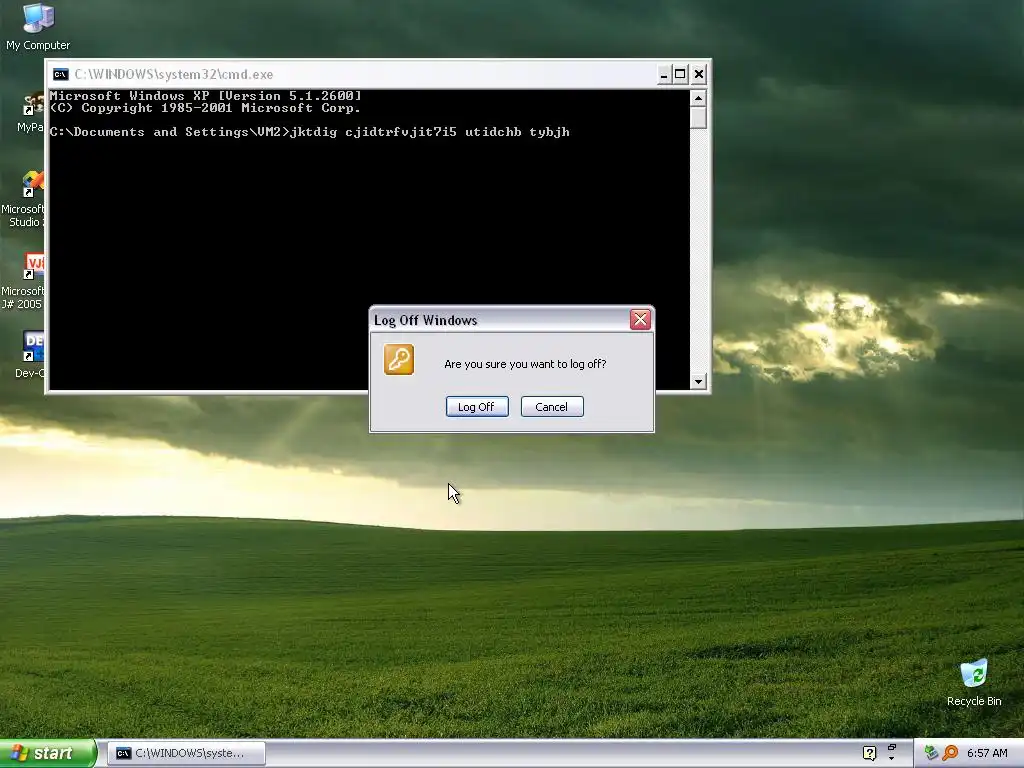This screenshot has width=1024, height=768.
Task: Click the Microsoft Windows XP version line
Action: (x=205, y=96)
